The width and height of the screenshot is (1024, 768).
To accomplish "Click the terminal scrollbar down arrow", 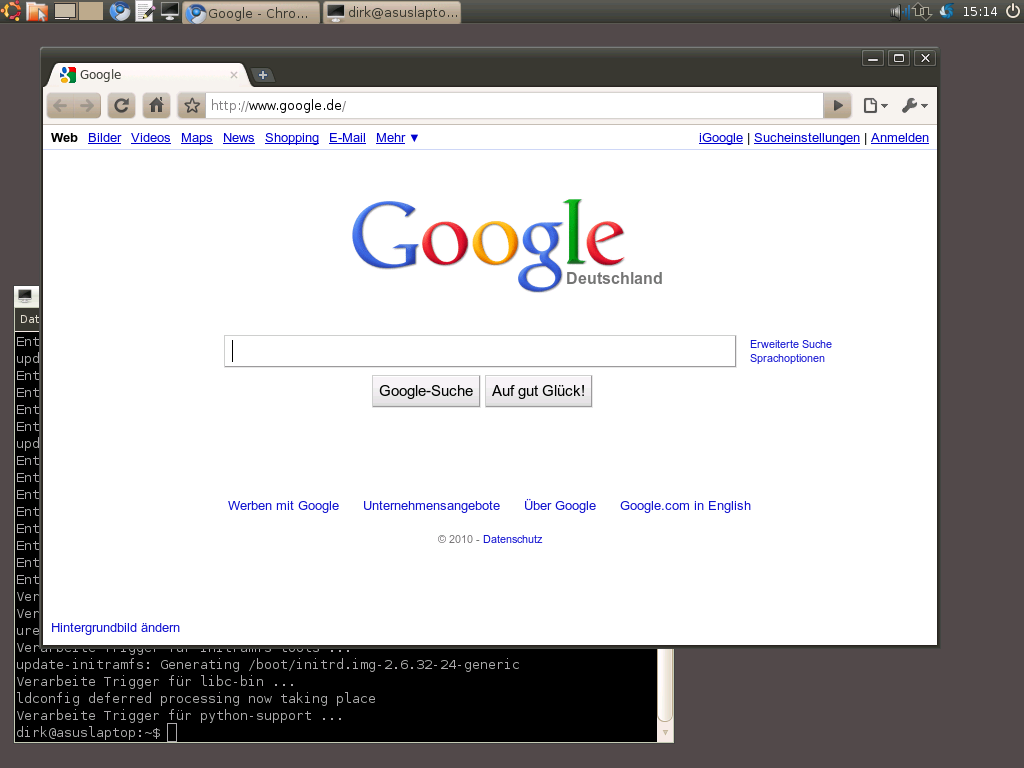I will (665, 732).
